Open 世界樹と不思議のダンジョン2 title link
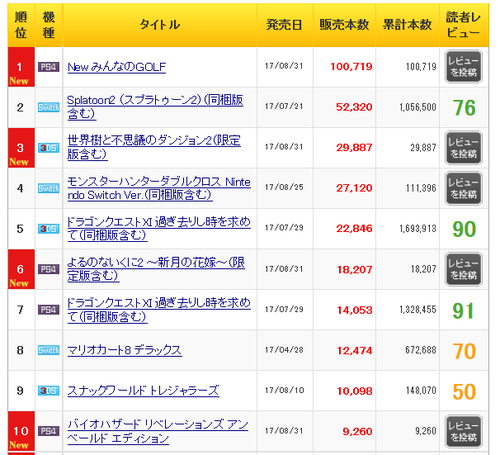The height and width of the screenshot is (455, 500). 154,147
